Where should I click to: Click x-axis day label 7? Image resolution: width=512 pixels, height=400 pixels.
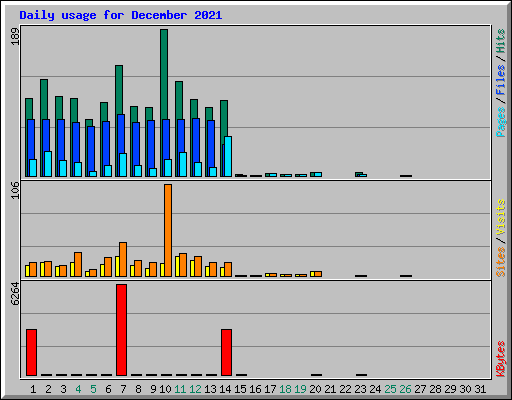pos(123,389)
